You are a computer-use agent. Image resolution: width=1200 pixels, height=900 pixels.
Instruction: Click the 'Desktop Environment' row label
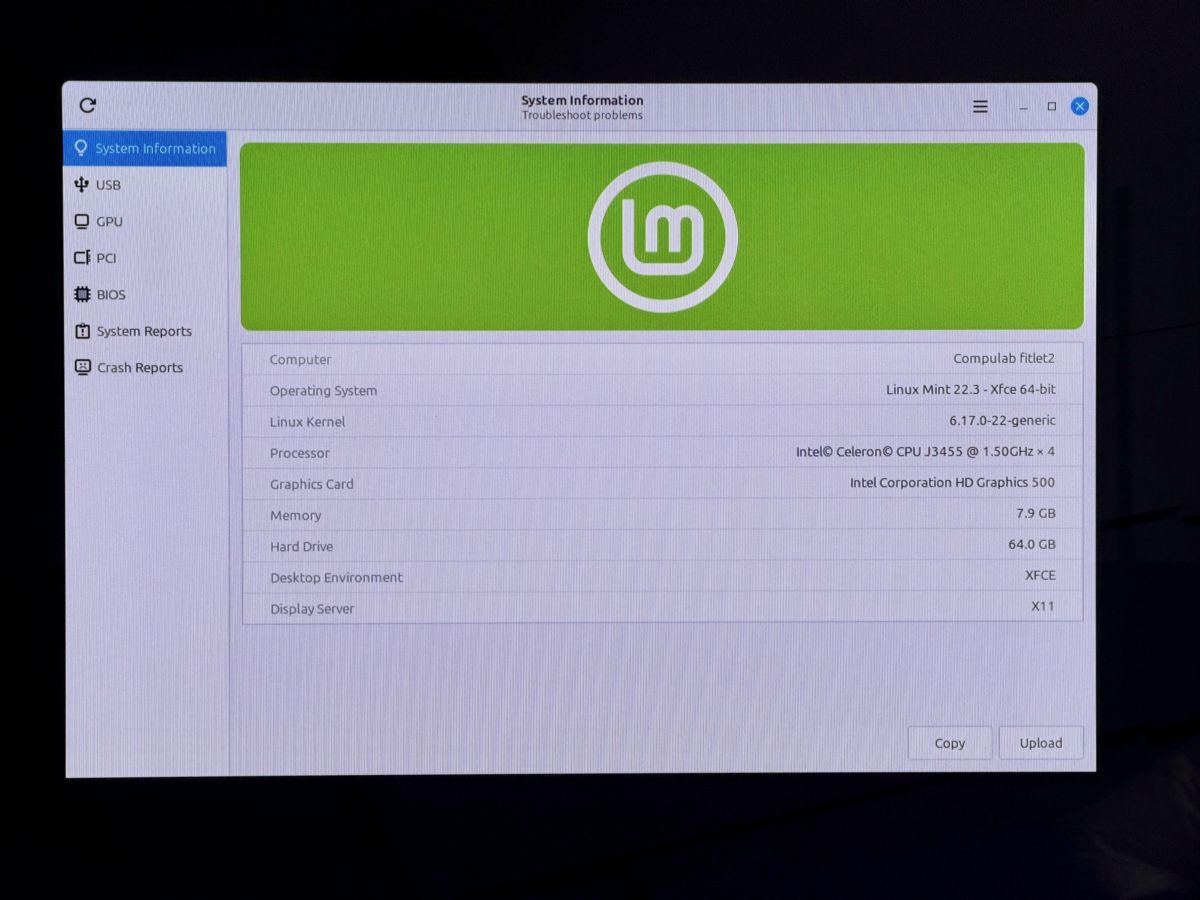[336, 578]
